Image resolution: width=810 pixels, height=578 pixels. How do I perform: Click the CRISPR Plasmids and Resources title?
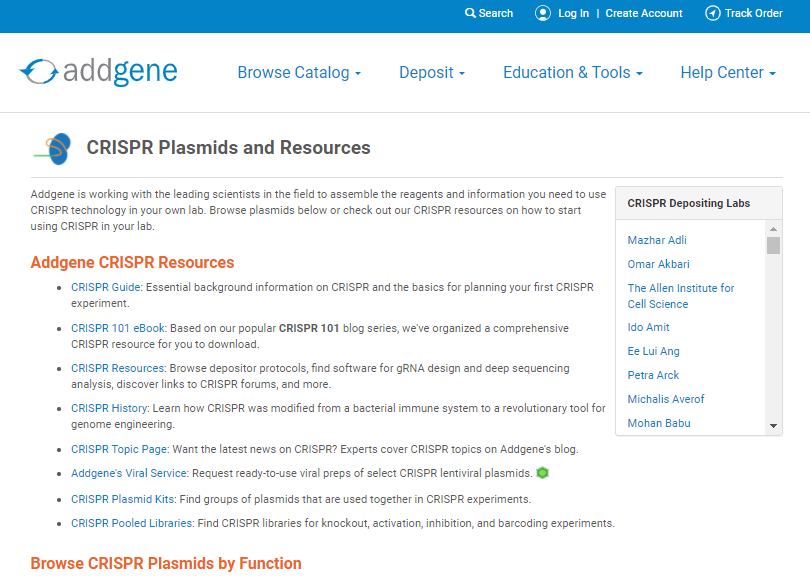click(x=228, y=148)
